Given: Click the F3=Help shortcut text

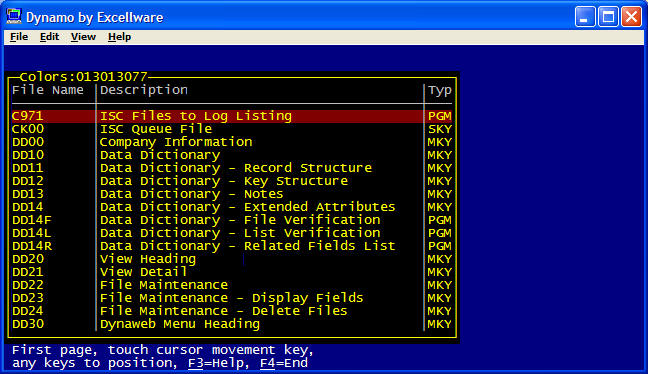Looking at the screenshot, I should [216, 363].
